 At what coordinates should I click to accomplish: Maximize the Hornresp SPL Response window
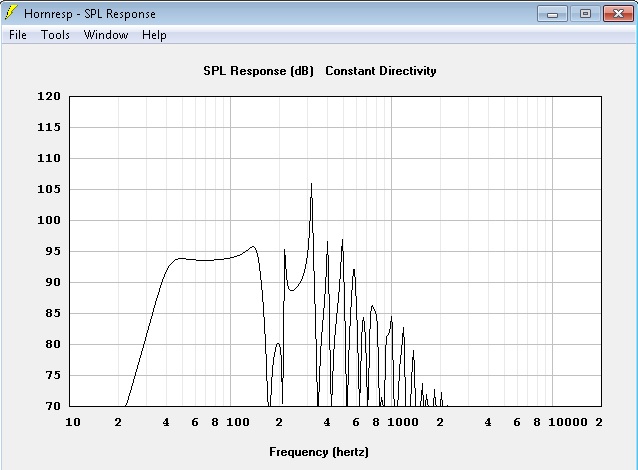click(x=585, y=14)
